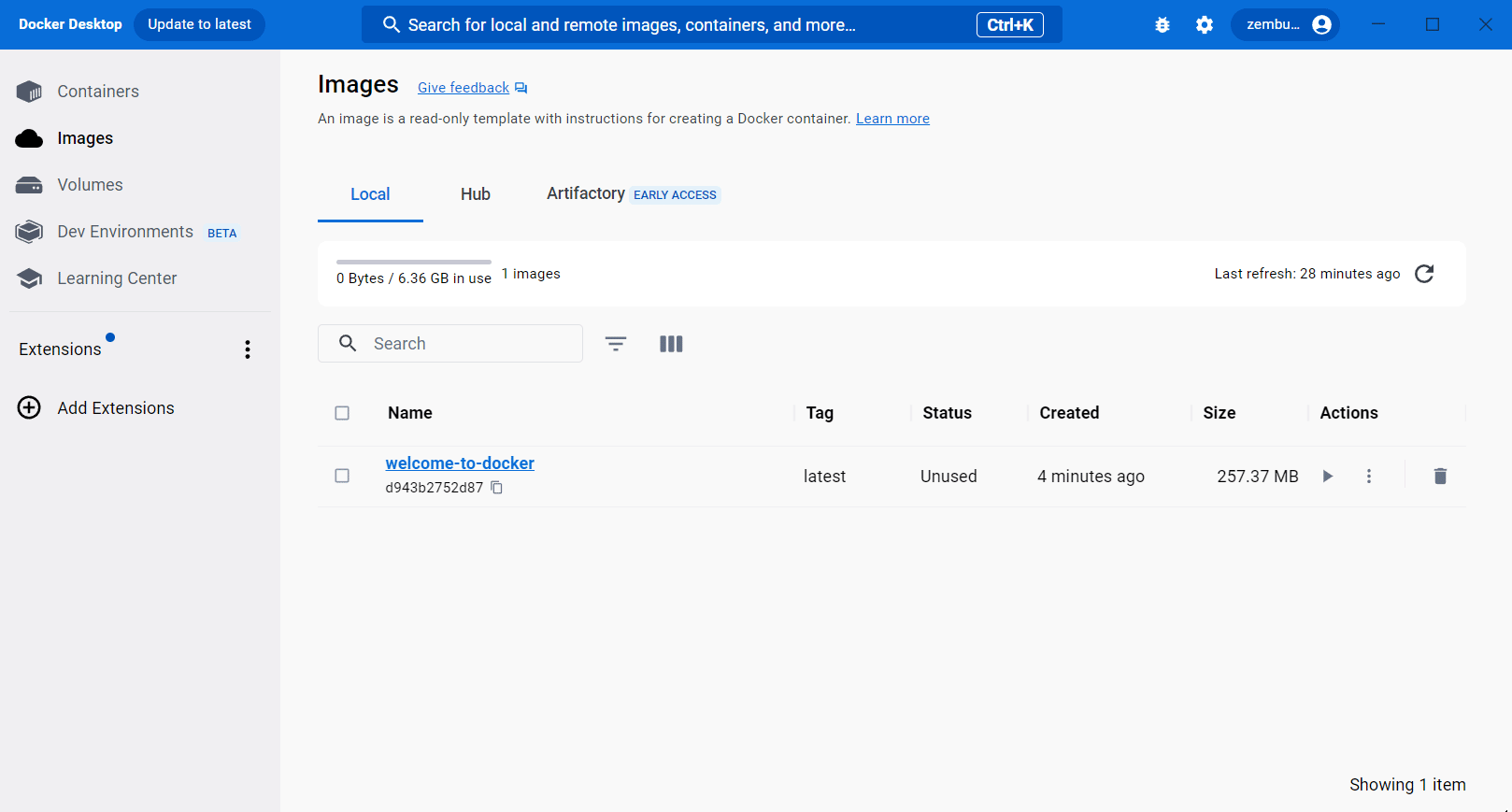Click the 'Showing 1 item' footer text
Viewport: 1512px width, 812px height.
[x=1407, y=785]
